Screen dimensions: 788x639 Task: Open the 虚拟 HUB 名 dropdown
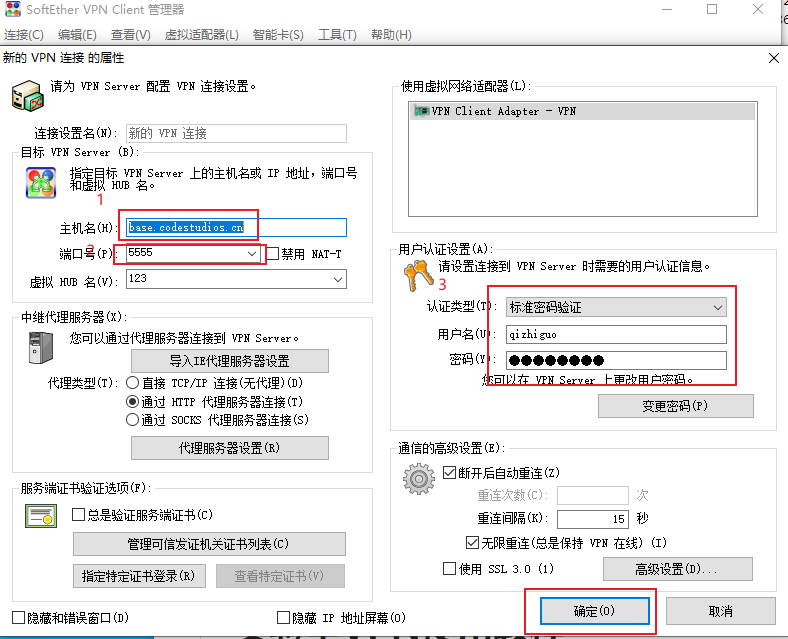coord(338,279)
